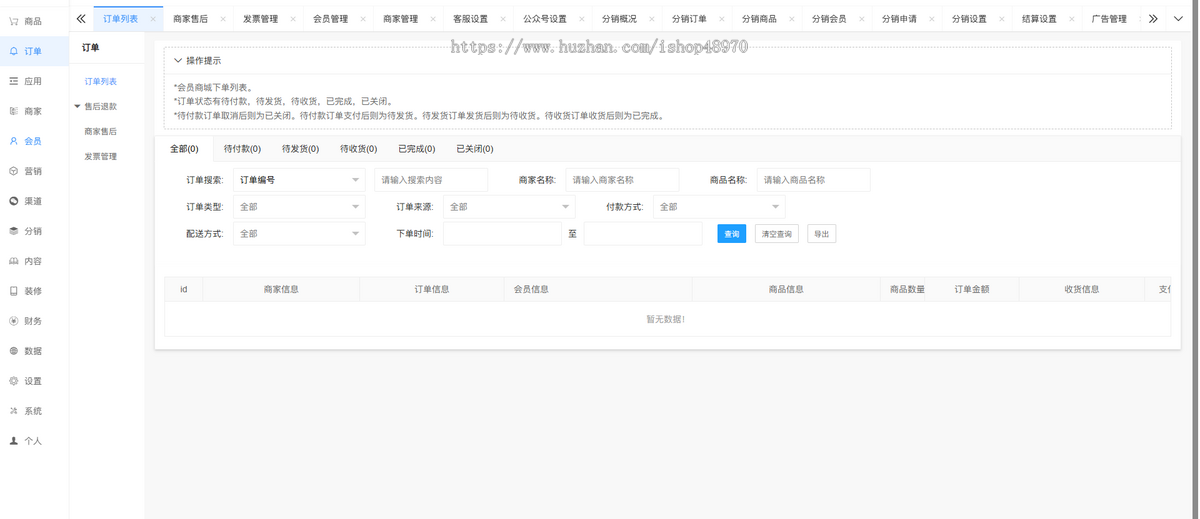This screenshot has width=1200, height=519.
Task: Open the 付款方式 dropdown
Action: (x=719, y=207)
